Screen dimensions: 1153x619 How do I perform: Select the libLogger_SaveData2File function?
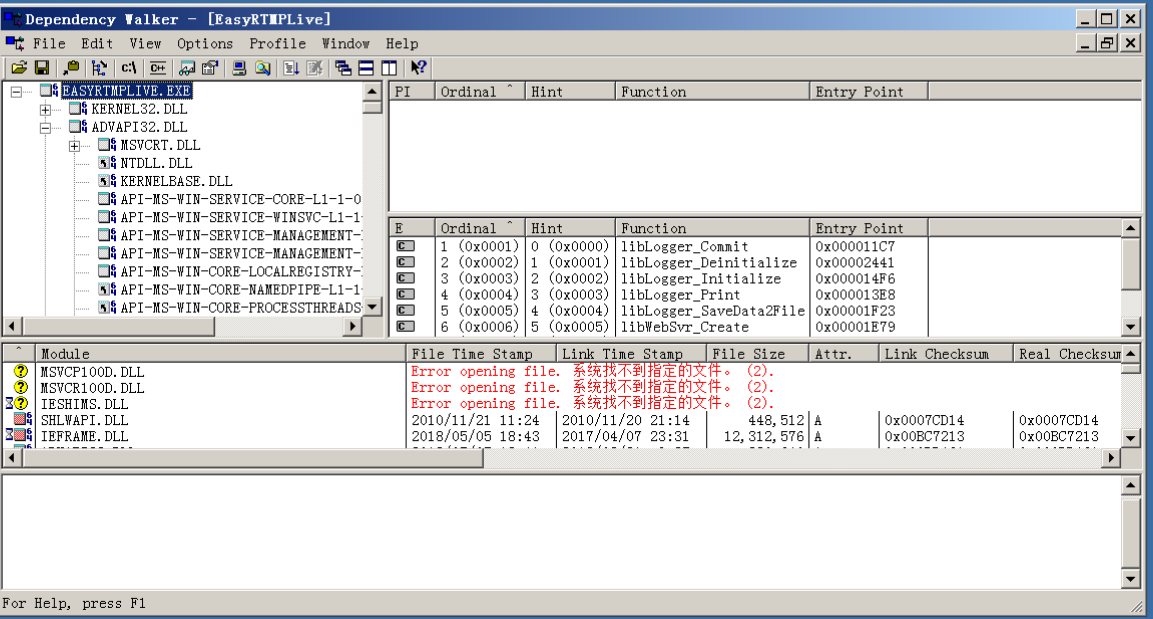click(713, 310)
